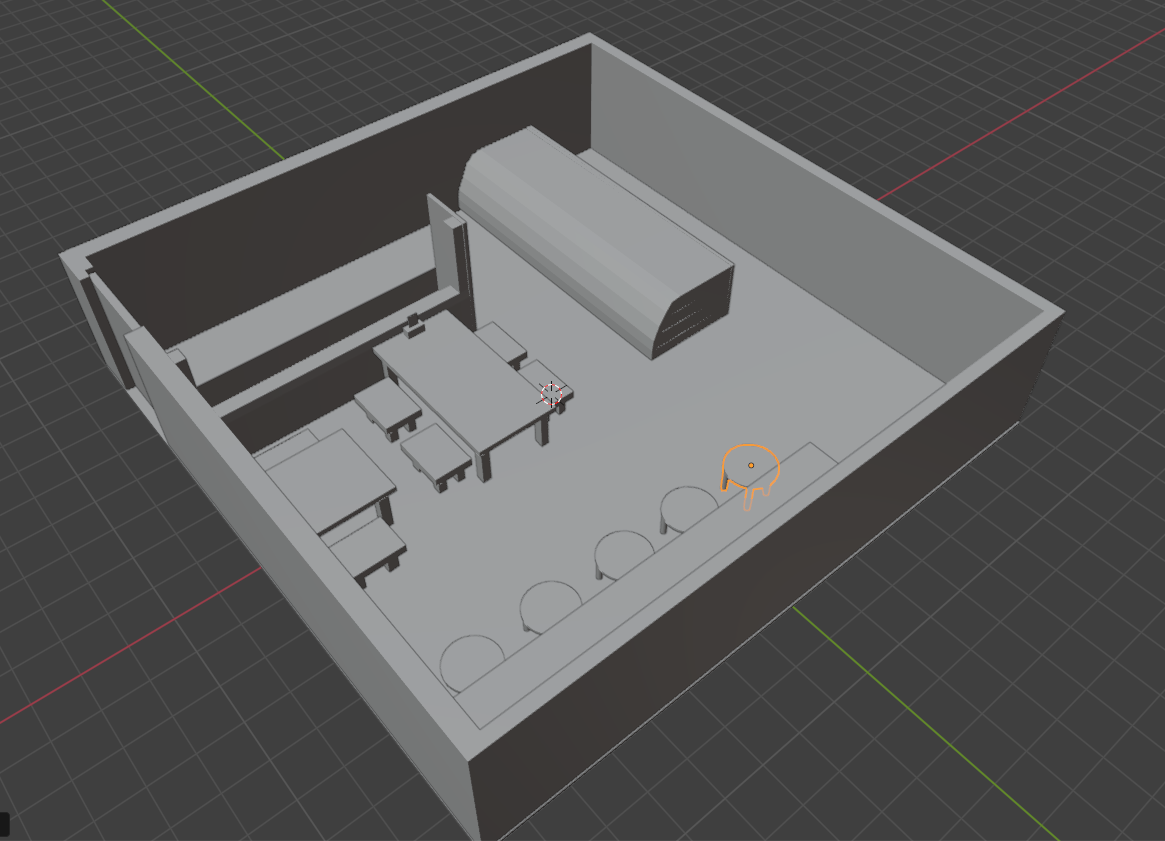Click the 3D cursor crosshair marker

point(550,393)
